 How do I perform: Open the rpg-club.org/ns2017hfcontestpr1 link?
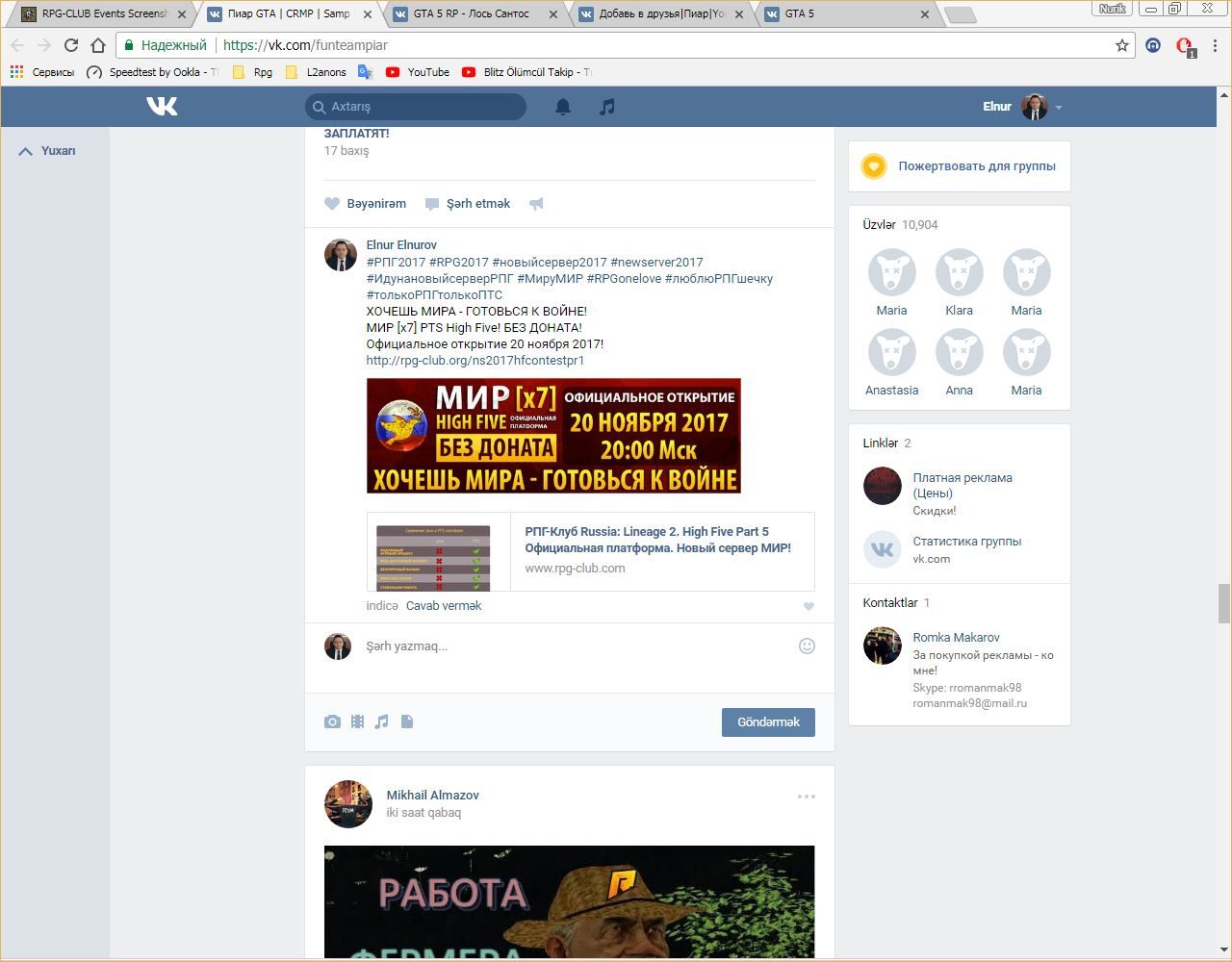pyautogui.click(x=475, y=361)
